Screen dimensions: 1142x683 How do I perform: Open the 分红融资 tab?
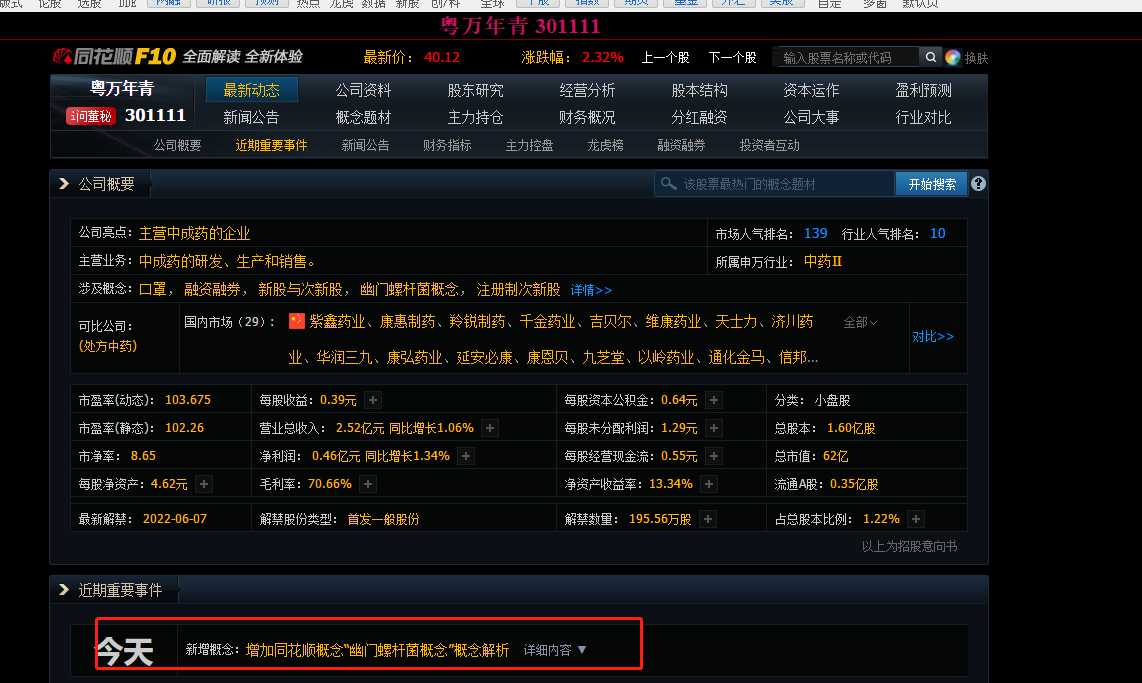699,117
